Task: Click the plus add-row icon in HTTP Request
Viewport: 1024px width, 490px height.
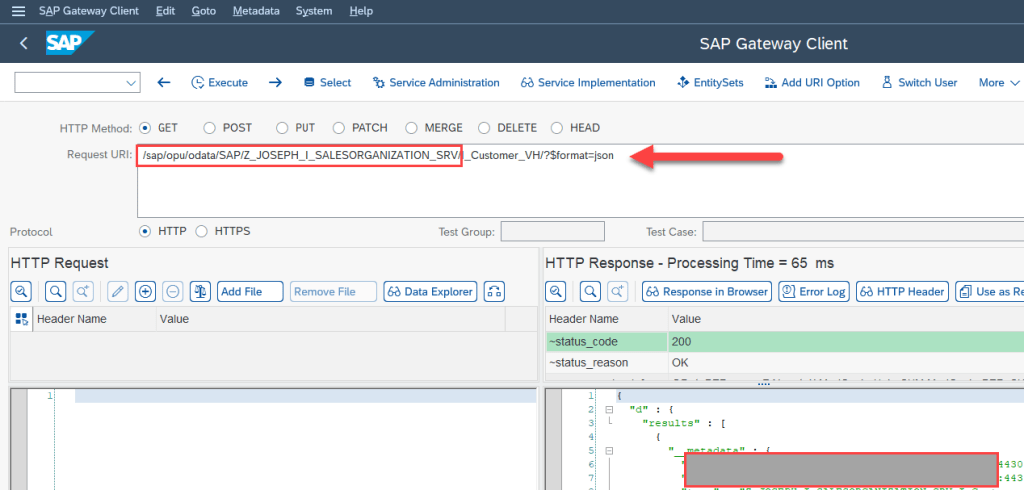Action: pos(145,291)
